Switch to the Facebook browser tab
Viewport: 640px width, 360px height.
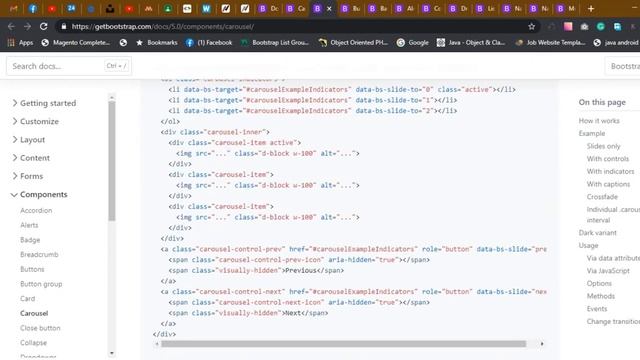(33, 9)
